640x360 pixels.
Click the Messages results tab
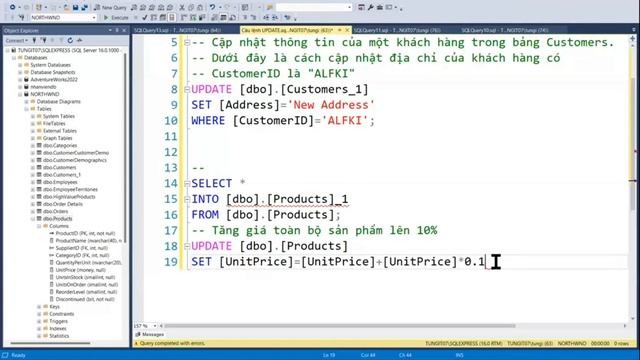[150, 334]
